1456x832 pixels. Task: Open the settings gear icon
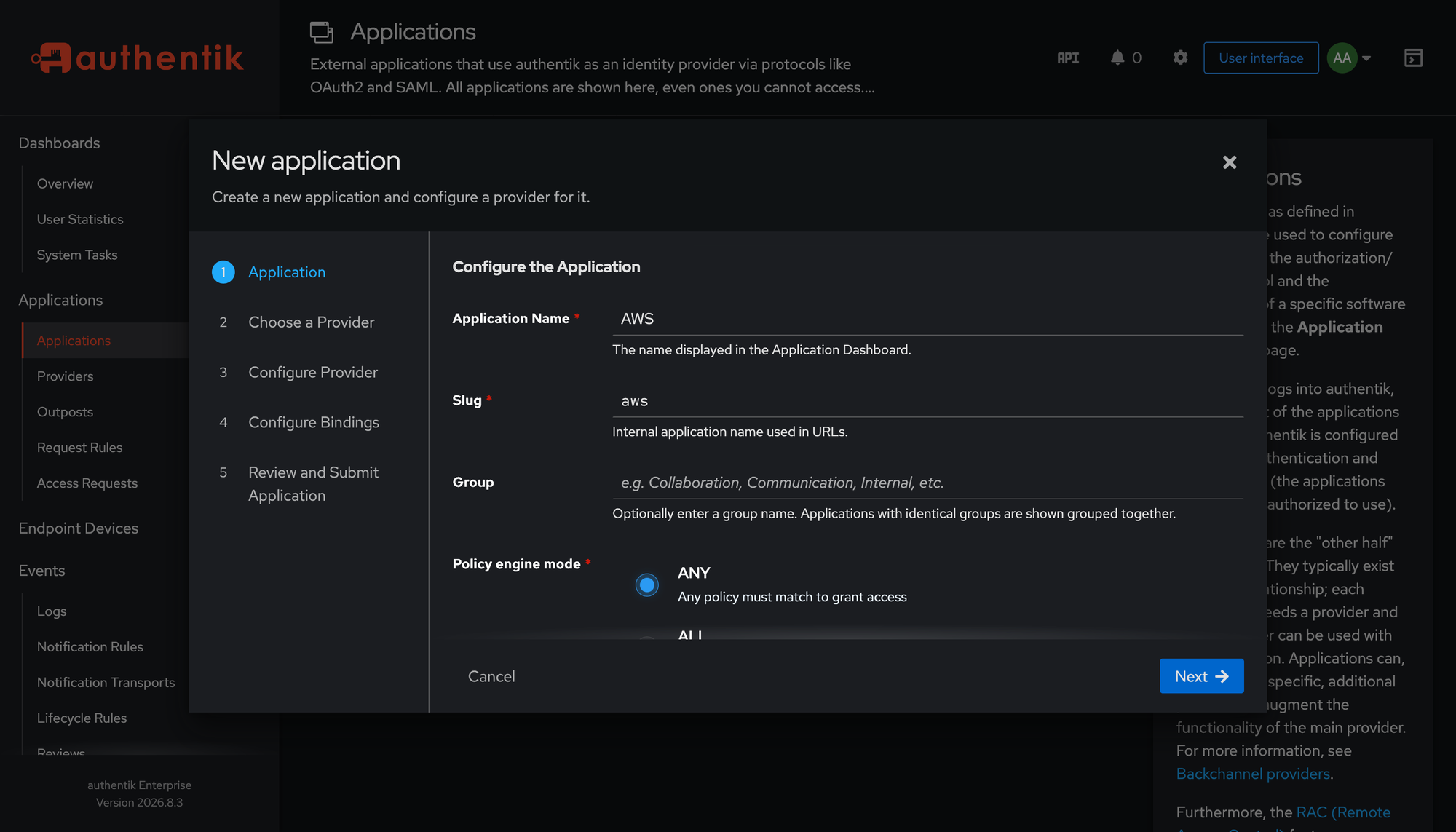[1181, 58]
